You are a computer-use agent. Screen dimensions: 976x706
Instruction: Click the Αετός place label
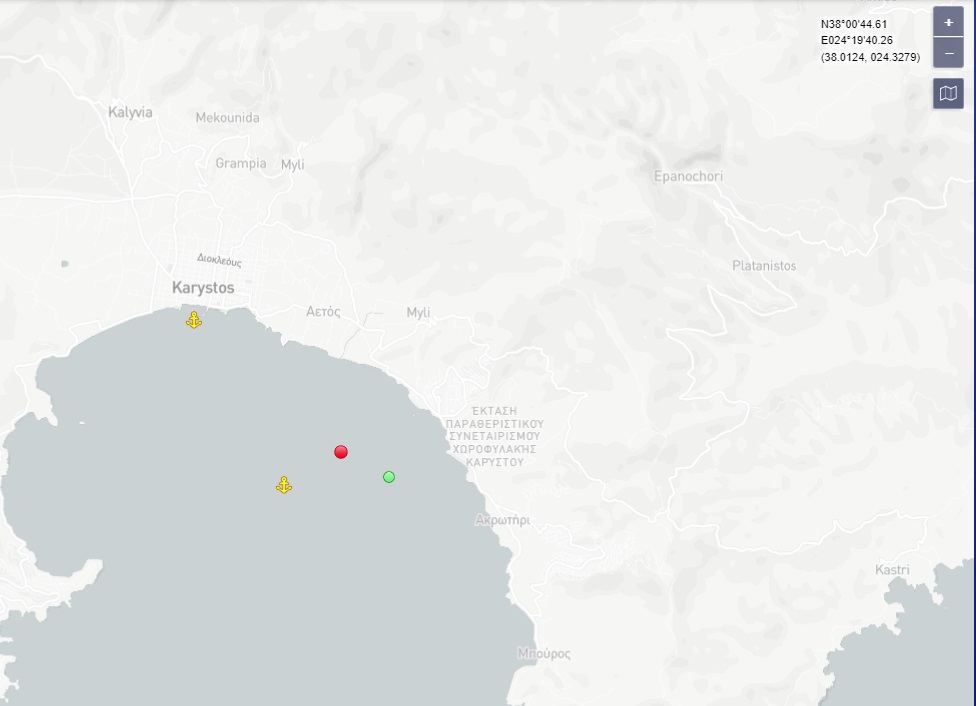click(x=323, y=312)
